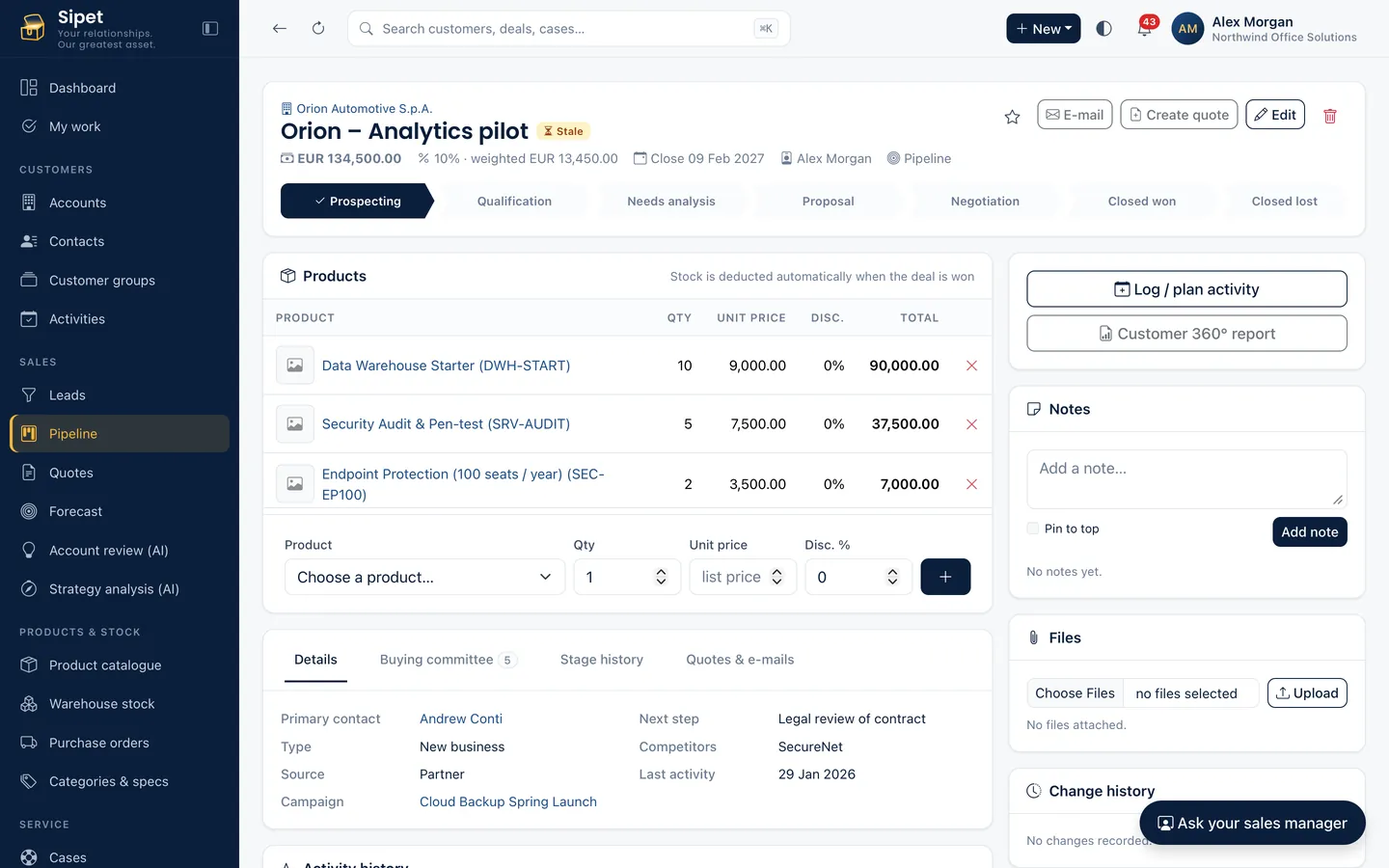Screen dimensions: 1389x868
Task: Open Customer groups in the sidebar
Action: (120, 281)
